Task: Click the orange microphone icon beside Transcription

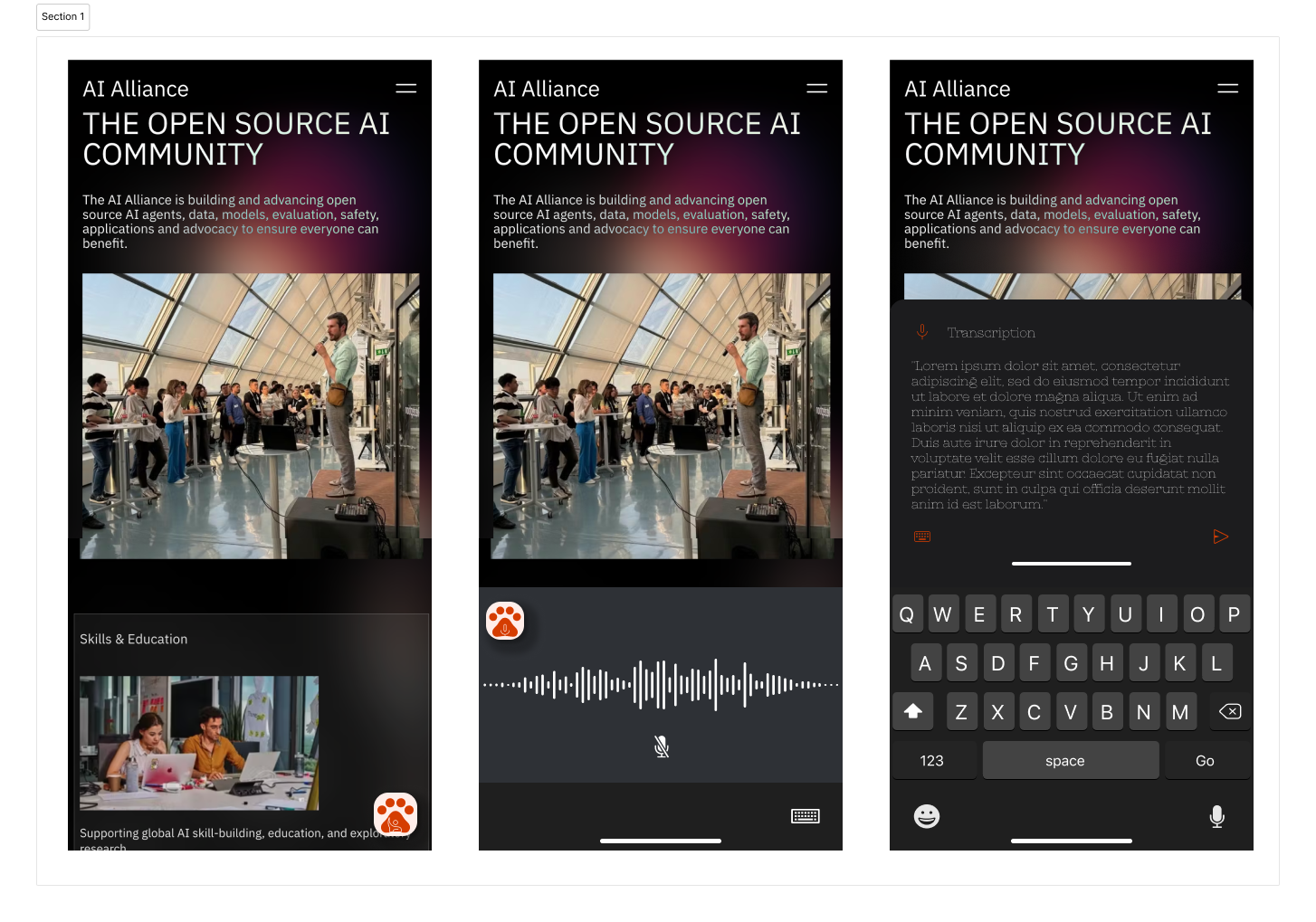Action: click(922, 332)
